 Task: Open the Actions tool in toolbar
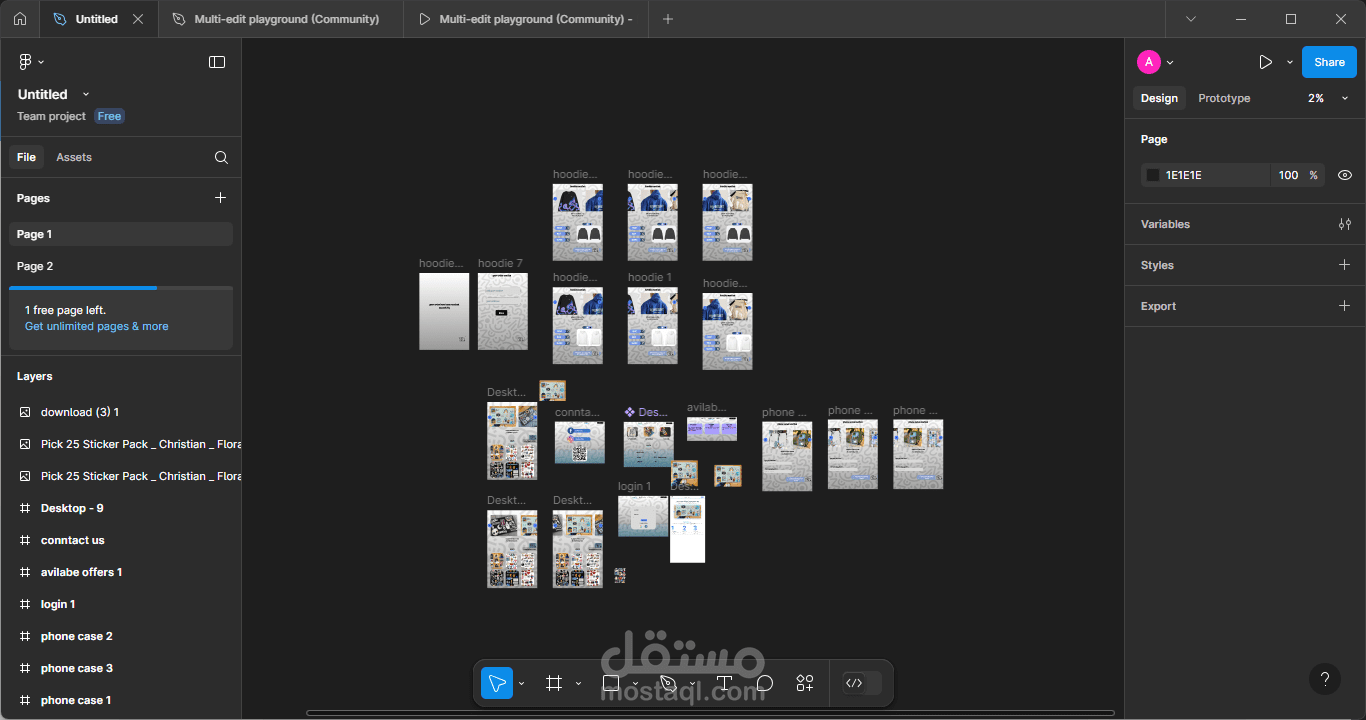click(805, 683)
